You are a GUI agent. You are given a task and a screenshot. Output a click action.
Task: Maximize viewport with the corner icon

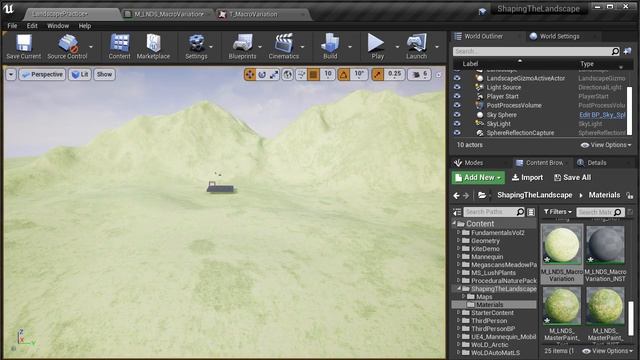pyautogui.click(x=438, y=75)
